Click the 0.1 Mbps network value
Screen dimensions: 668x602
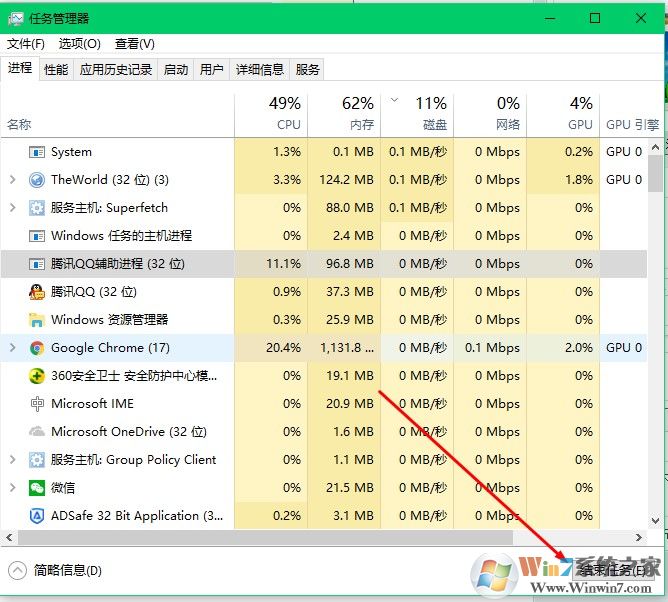[x=492, y=348]
